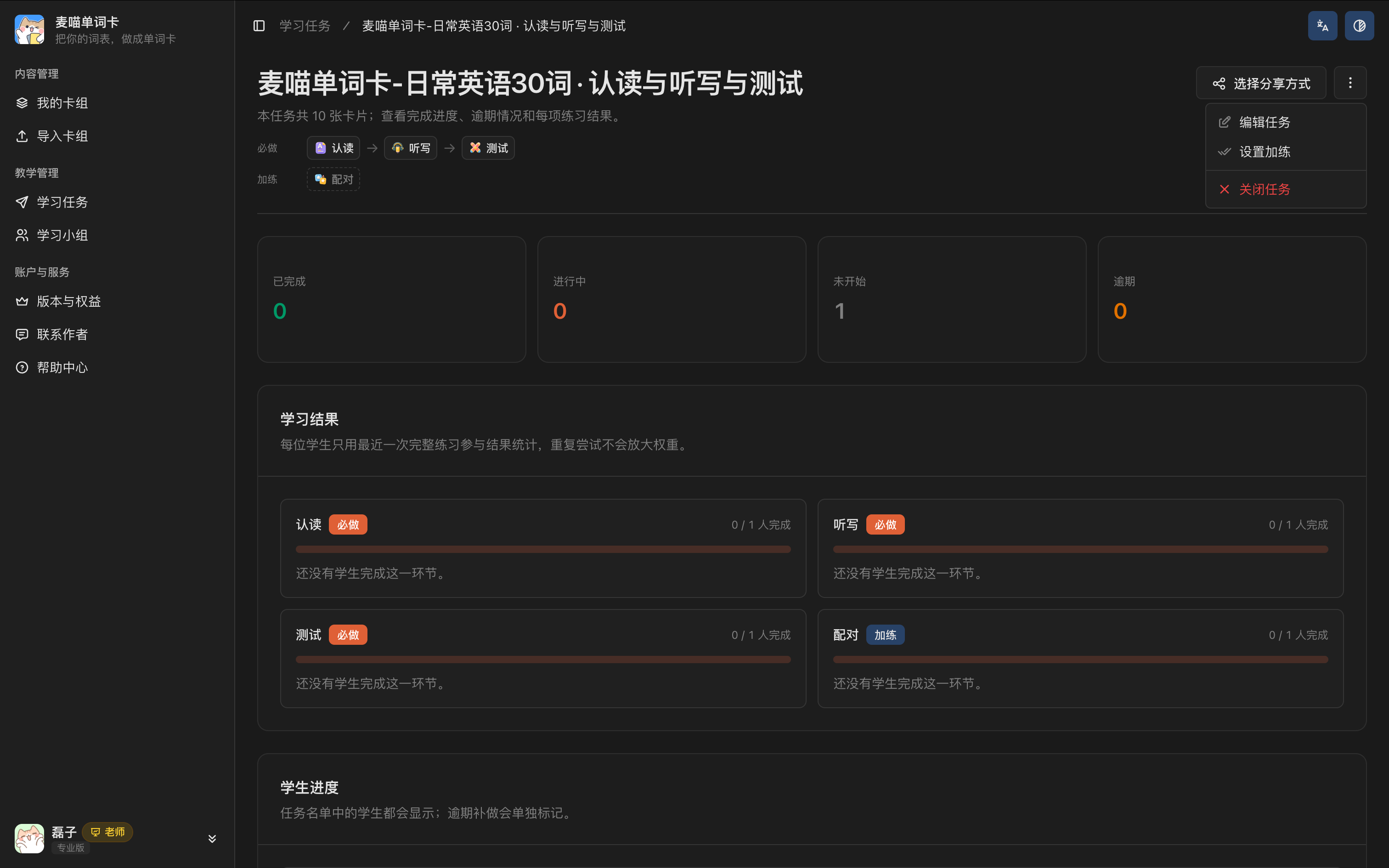Open language translation switcher icon
Viewport: 1389px width, 868px height.
[1322, 26]
